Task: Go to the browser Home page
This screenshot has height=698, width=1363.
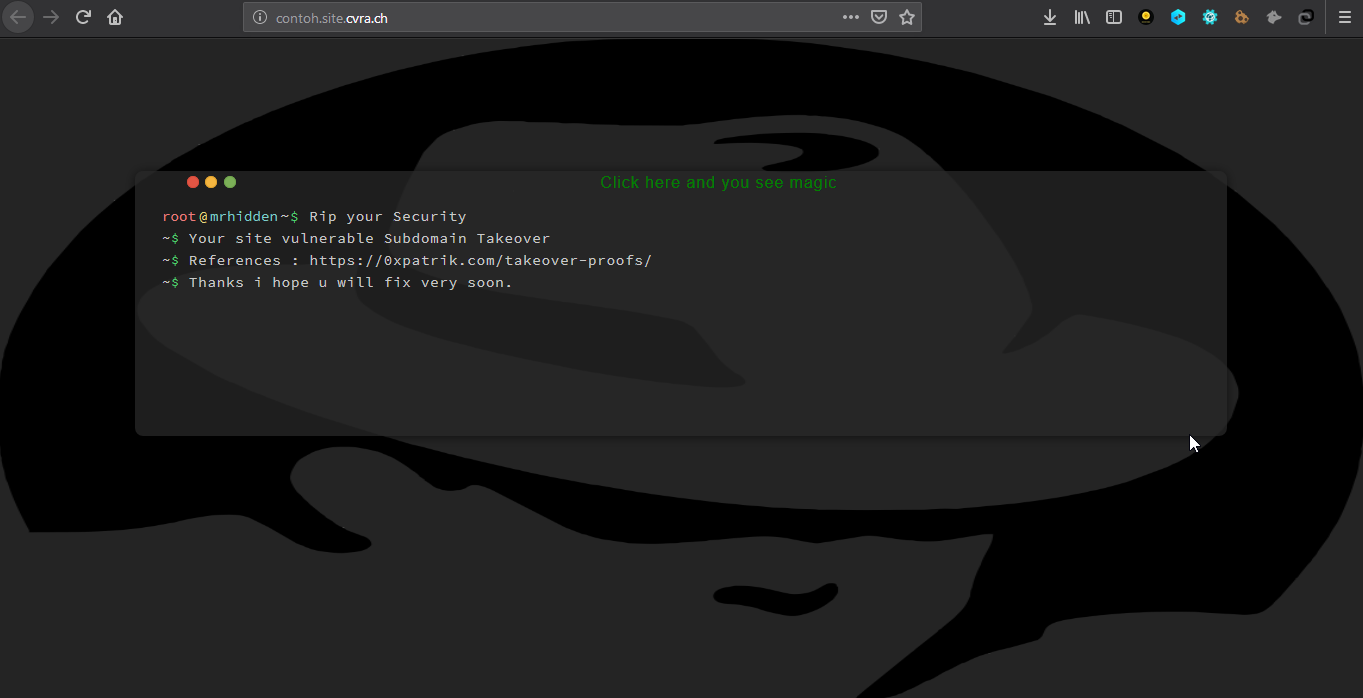Action: 115,17
